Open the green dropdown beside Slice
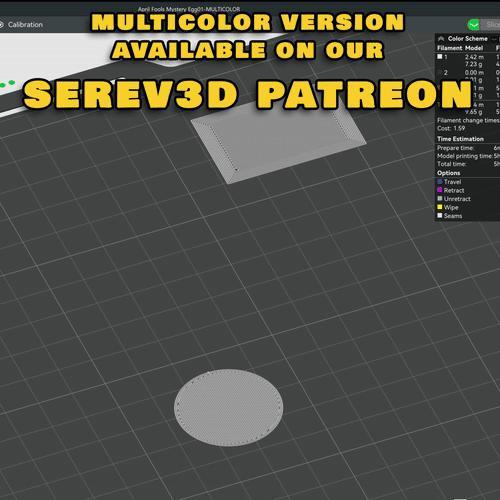This screenshot has height=500, width=500. [473, 25]
